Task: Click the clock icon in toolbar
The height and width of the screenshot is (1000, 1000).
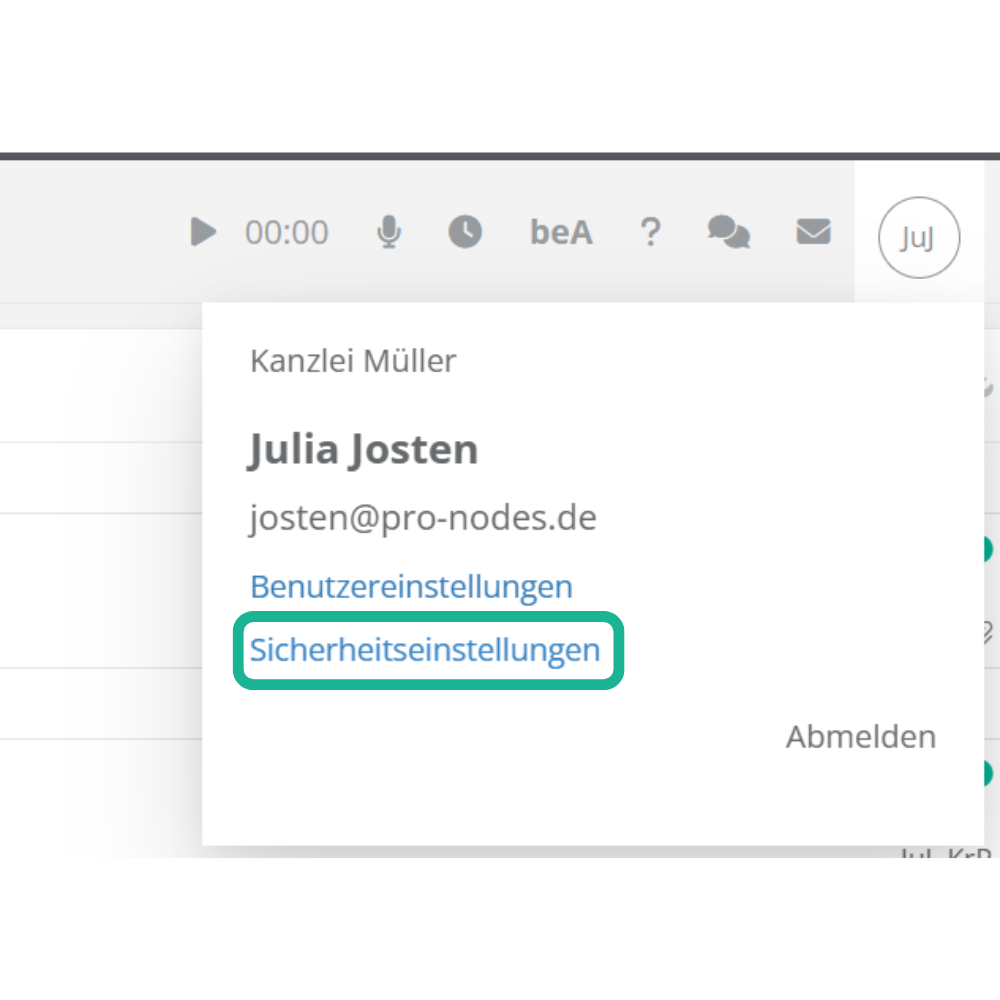Action: pos(464,232)
